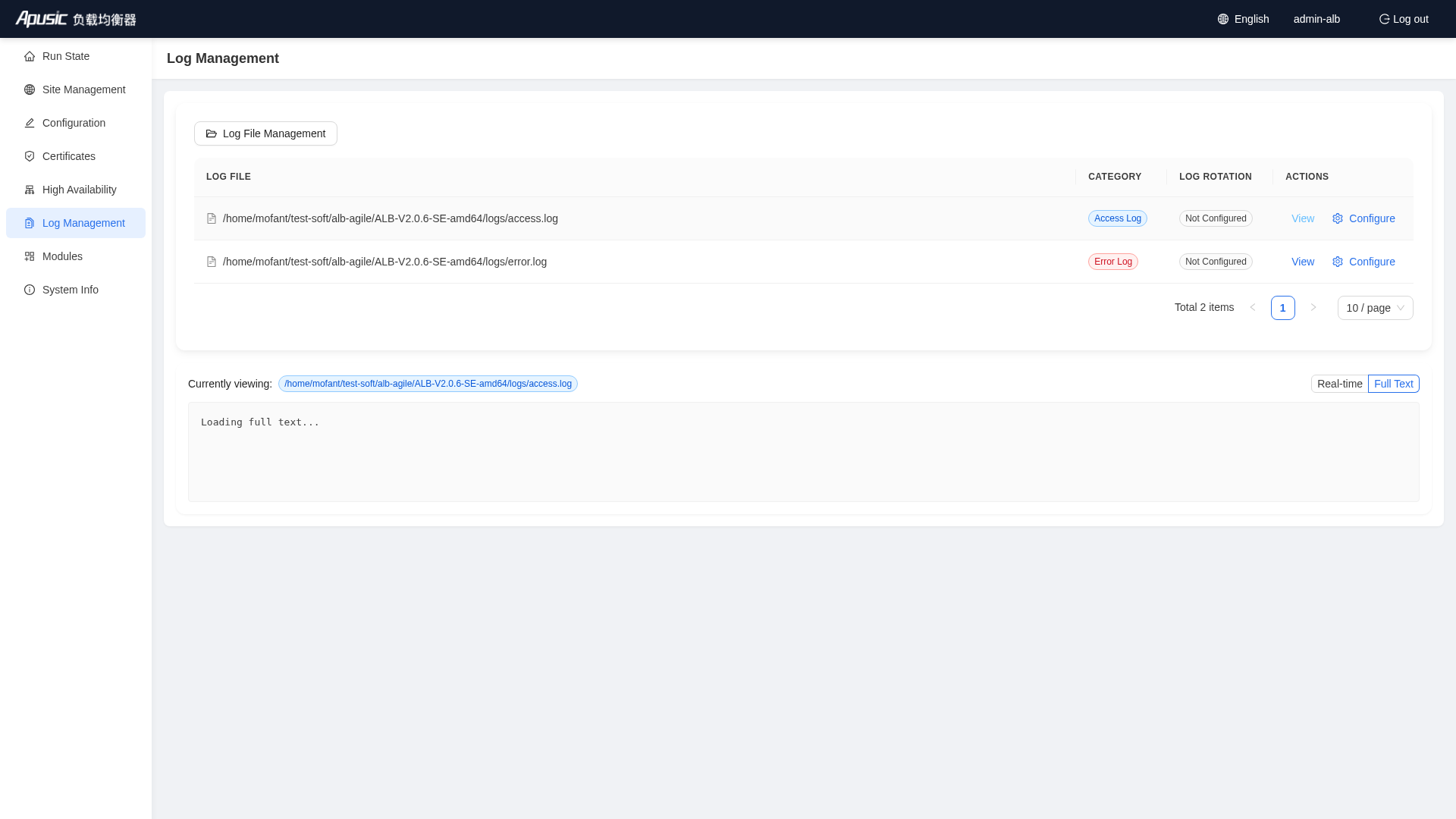Click the file icon beside error.log path
This screenshot has height=819, width=1456.
click(212, 262)
